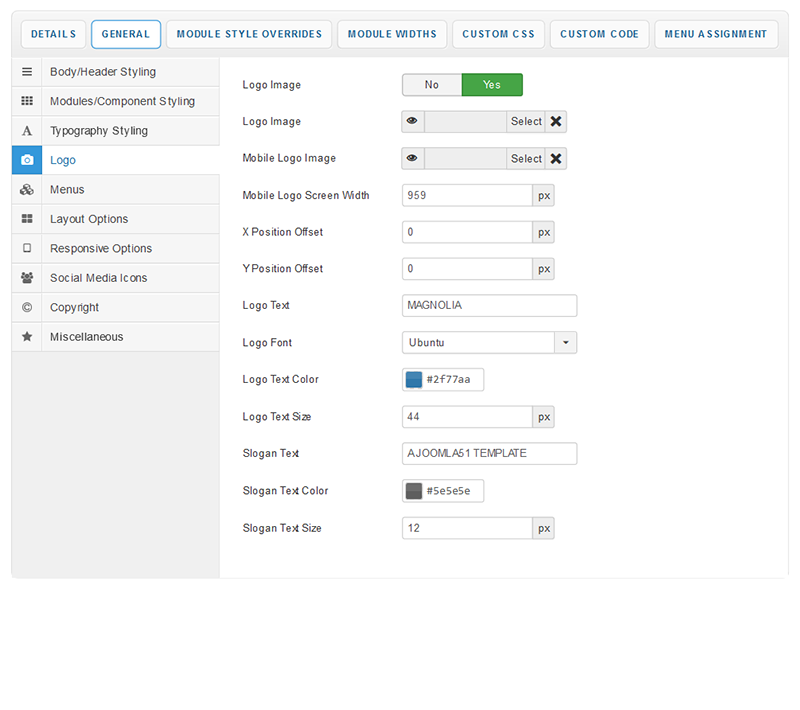Viewport: 800px width, 710px height.
Task: Clear the Mobile Logo Image with X
Action: (556, 159)
